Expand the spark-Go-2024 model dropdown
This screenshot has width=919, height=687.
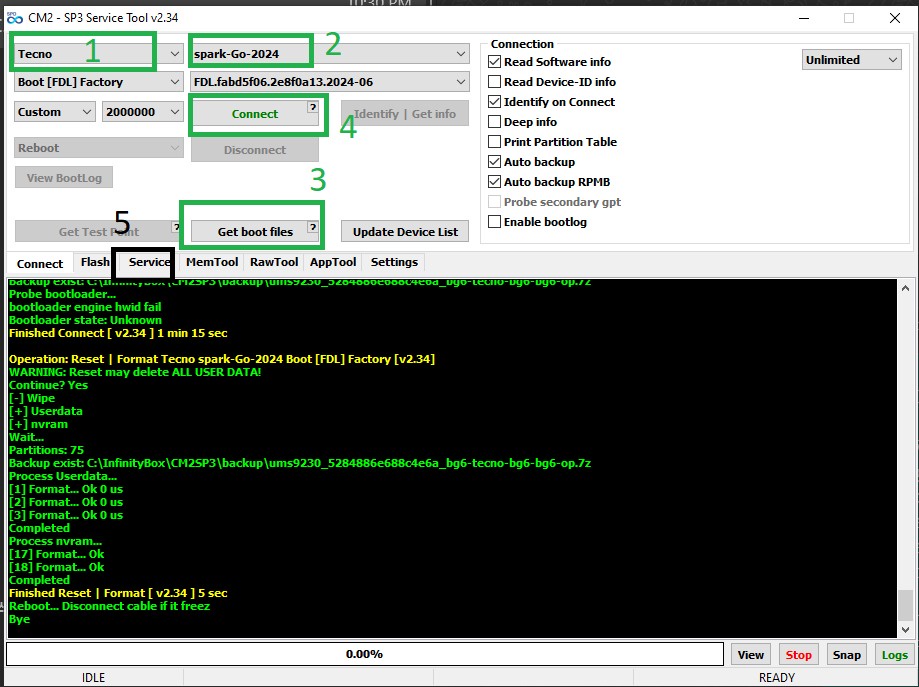[x=329, y=54]
